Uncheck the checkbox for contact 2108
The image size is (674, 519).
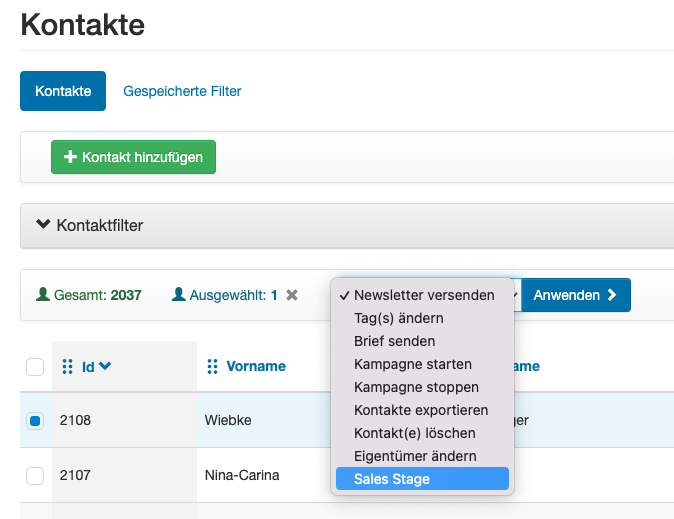point(35,421)
